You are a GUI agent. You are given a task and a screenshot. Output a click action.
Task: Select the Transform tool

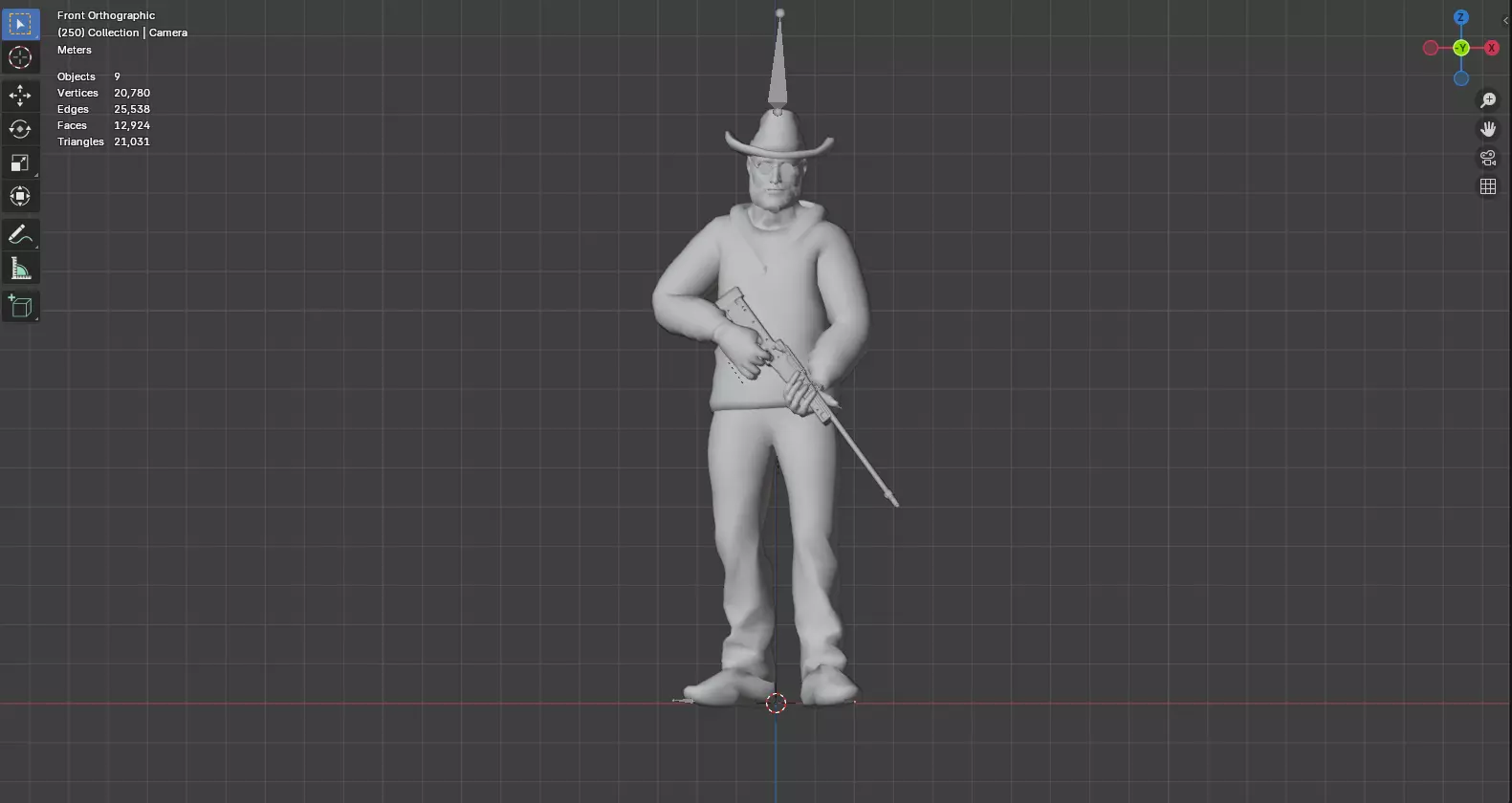pos(20,196)
